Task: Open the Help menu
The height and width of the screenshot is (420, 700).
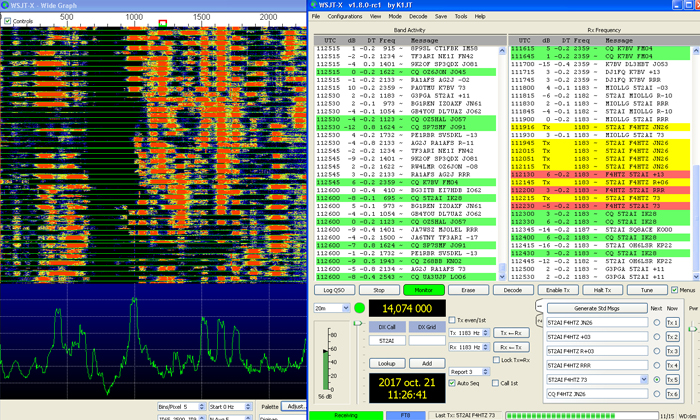Action: coord(480,17)
